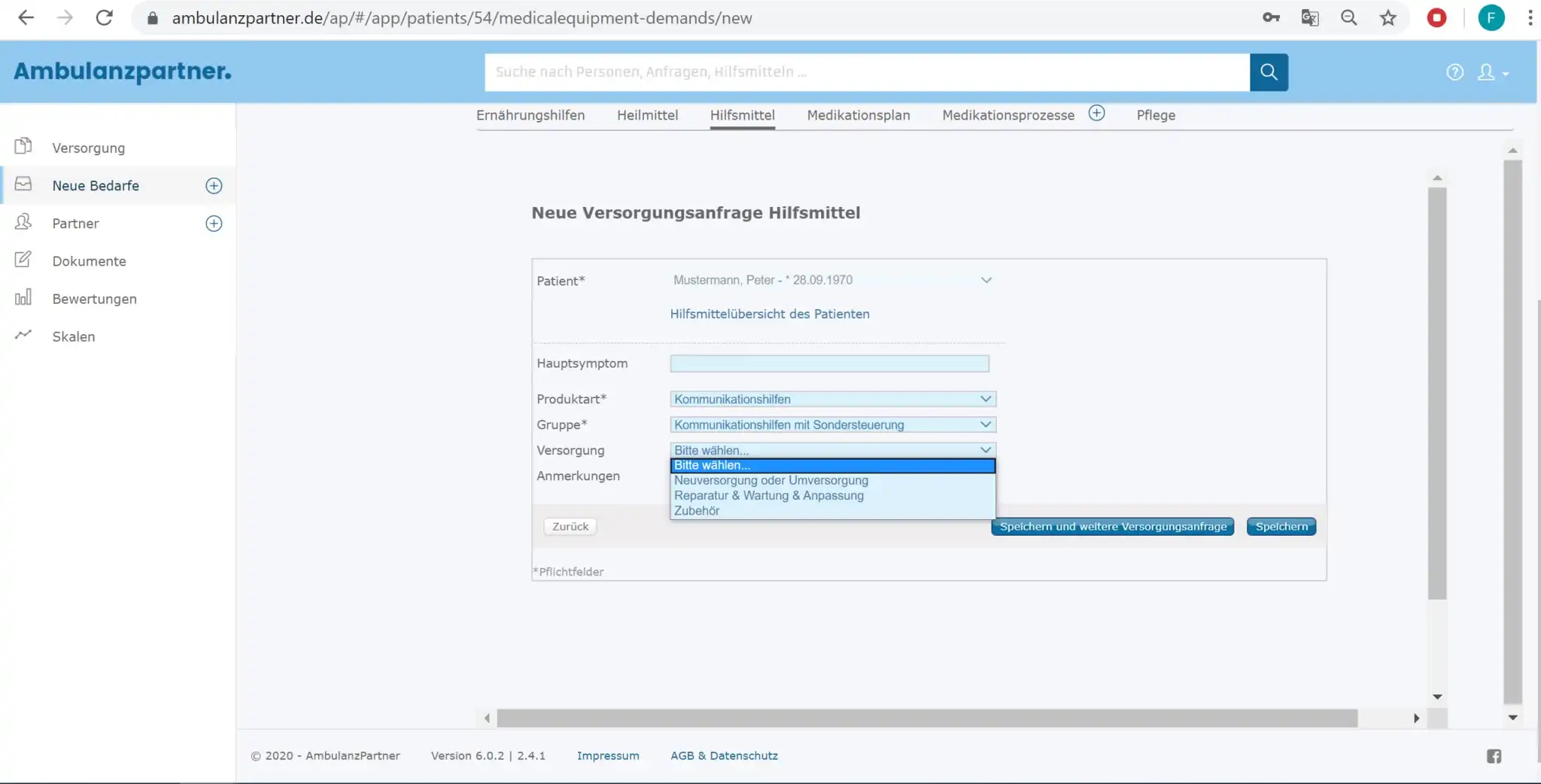
Task: Open Partner in sidebar
Action: click(x=75, y=223)
